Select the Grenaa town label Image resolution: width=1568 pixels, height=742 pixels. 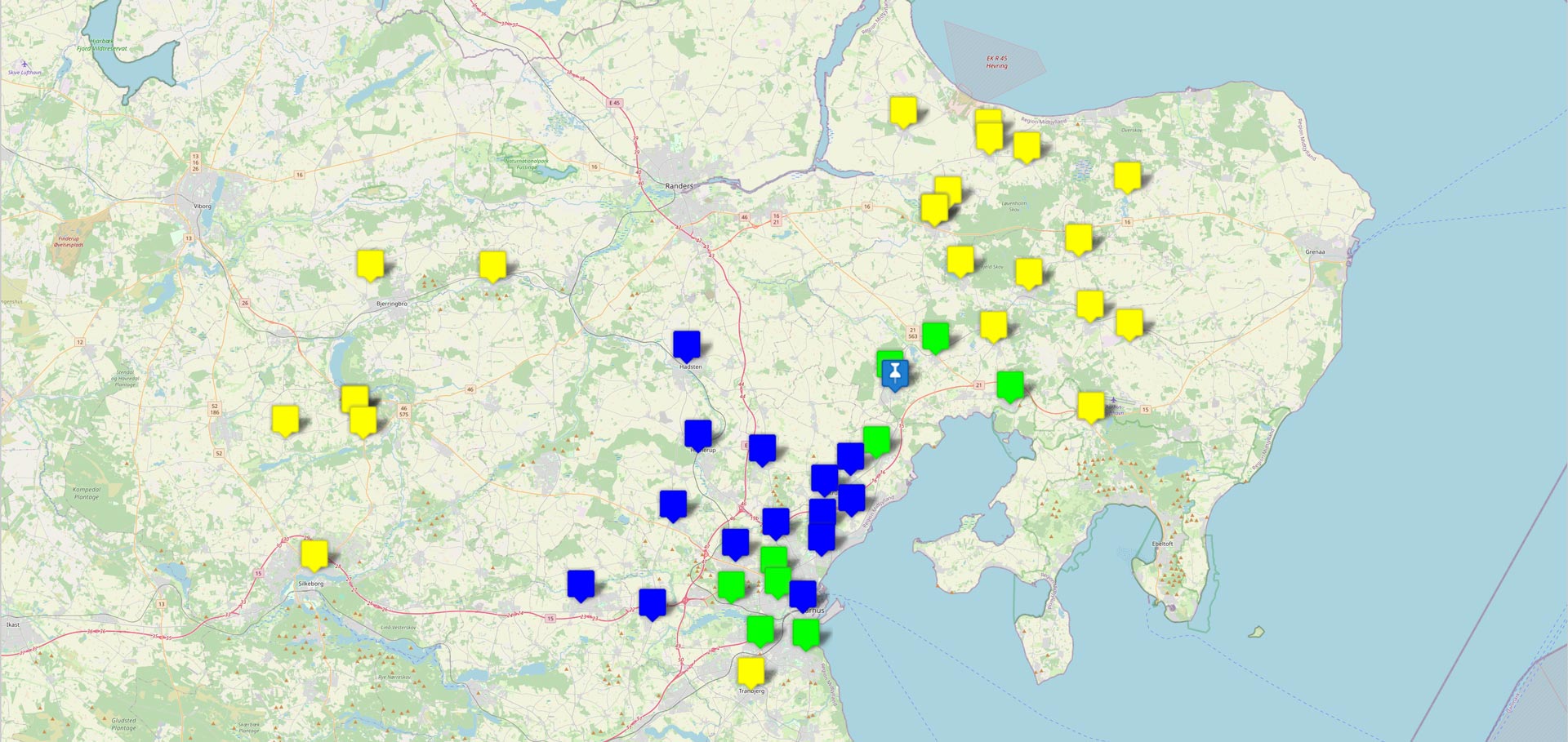[1315, 251]
